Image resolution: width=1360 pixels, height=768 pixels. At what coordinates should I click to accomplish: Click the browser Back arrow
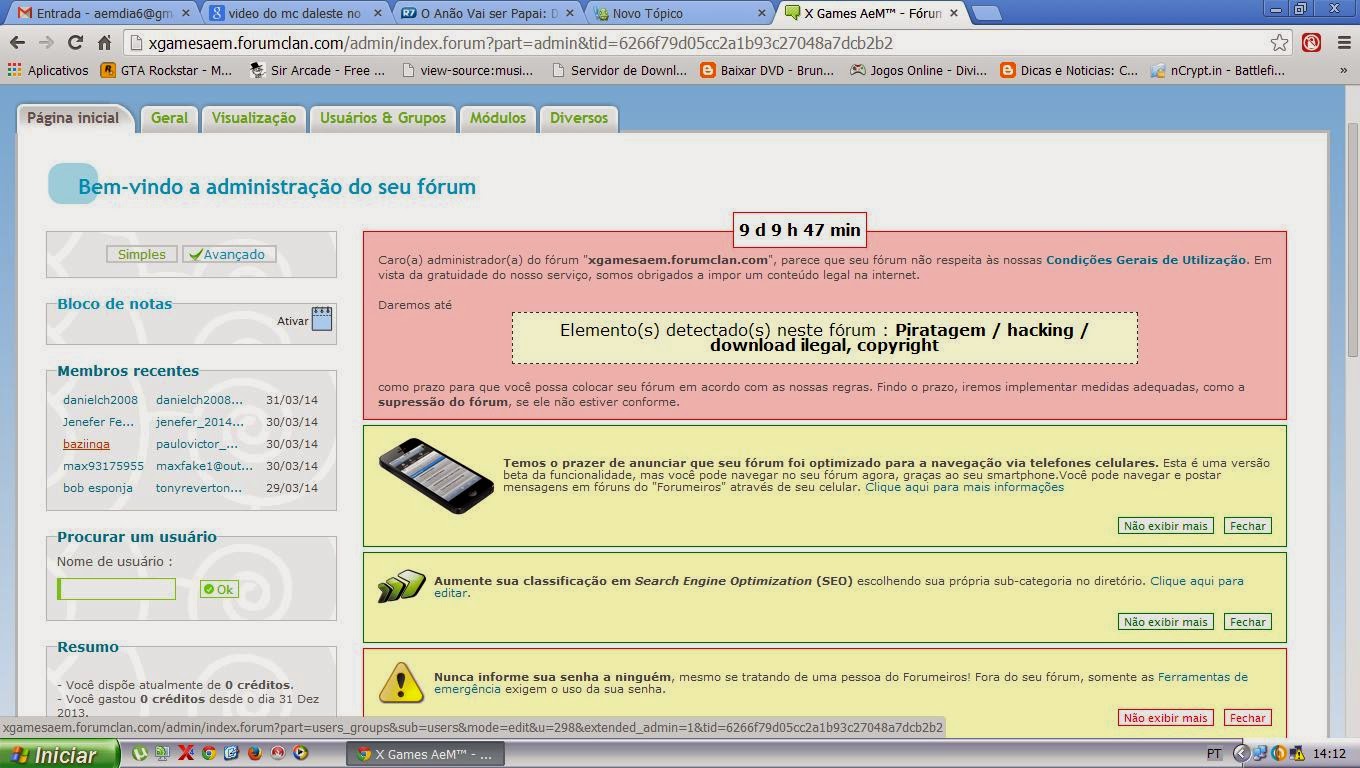click(17, 43)
